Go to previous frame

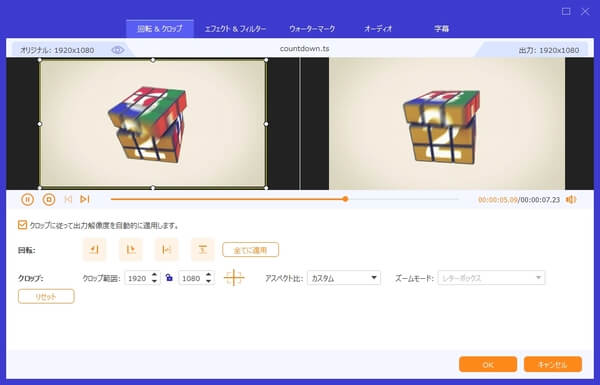pos(68,199)
